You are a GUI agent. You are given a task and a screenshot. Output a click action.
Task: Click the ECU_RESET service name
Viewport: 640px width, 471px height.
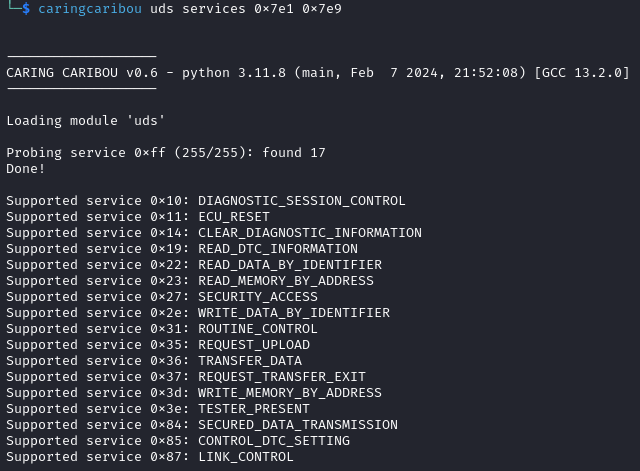coord(233,217)
